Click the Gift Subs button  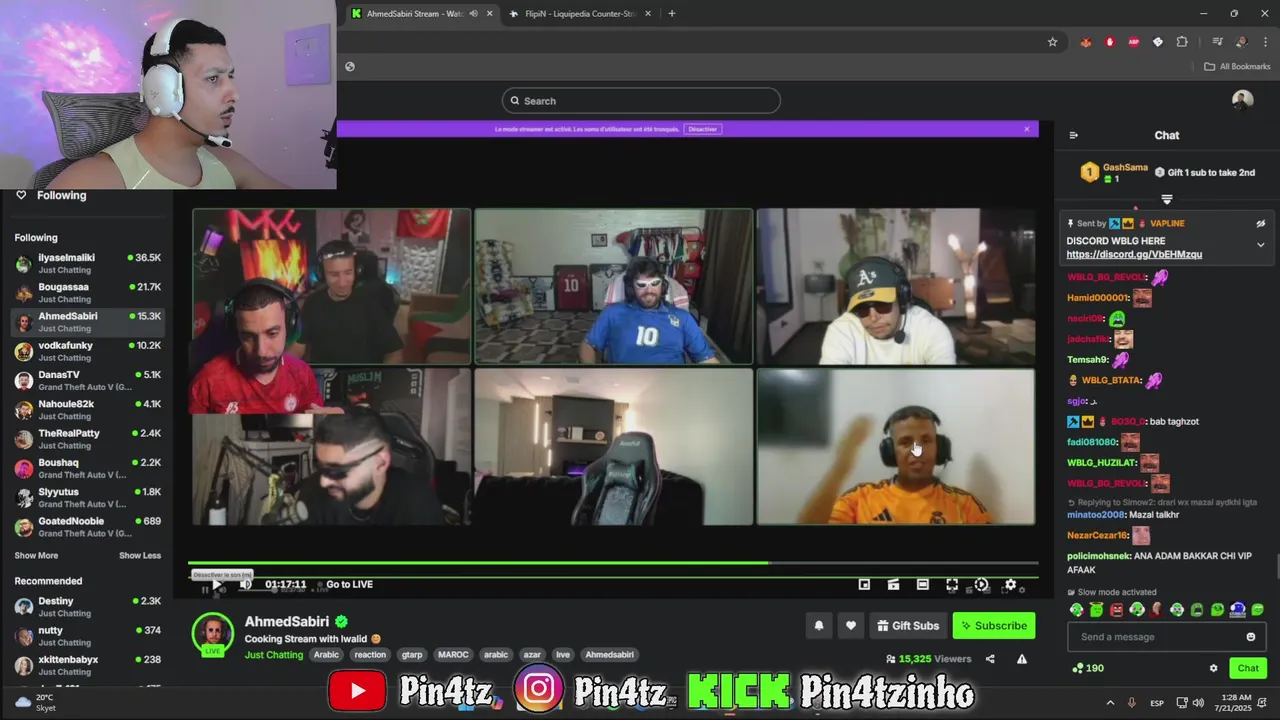tap(908, 626)
